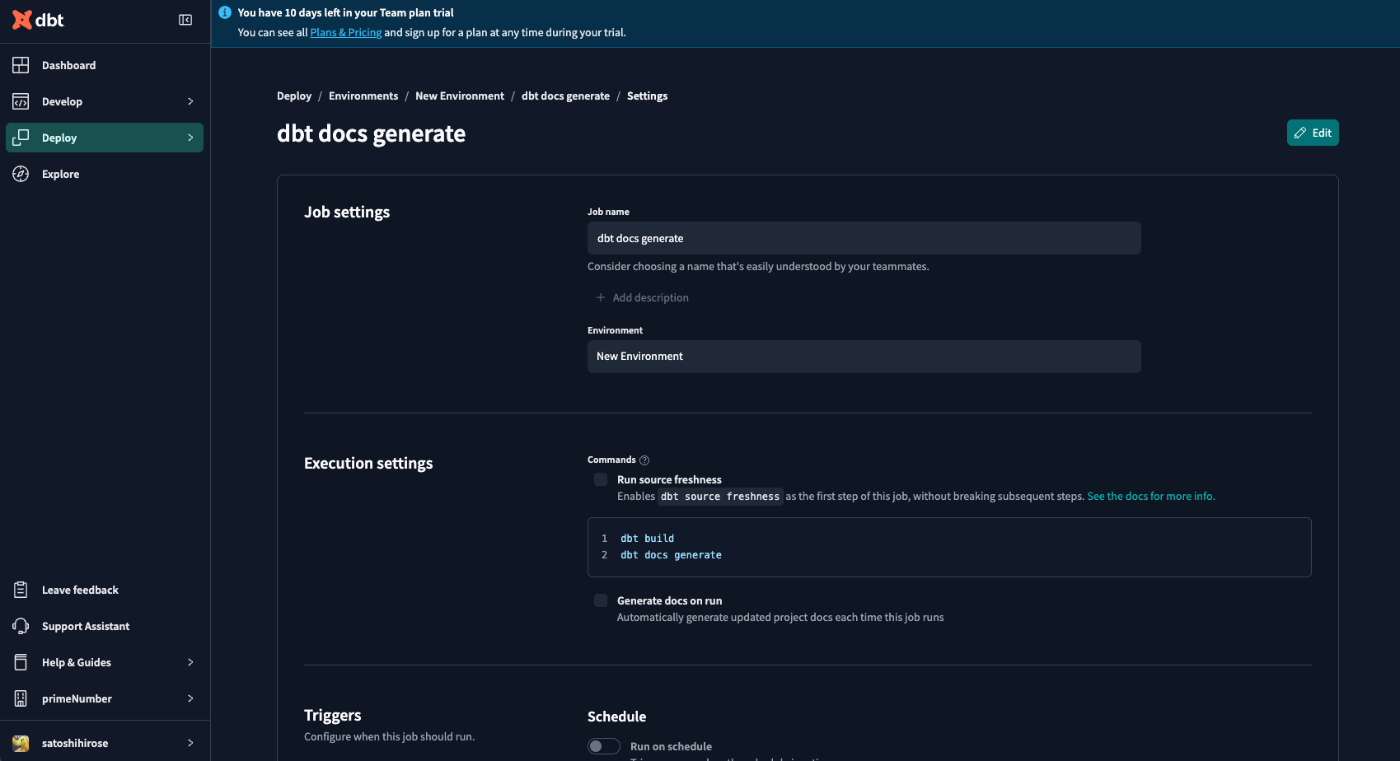Click the Deploy breadcrumb link
Image resolution: width=1400 pixels, height=761 pixels.
click(294, 96)
